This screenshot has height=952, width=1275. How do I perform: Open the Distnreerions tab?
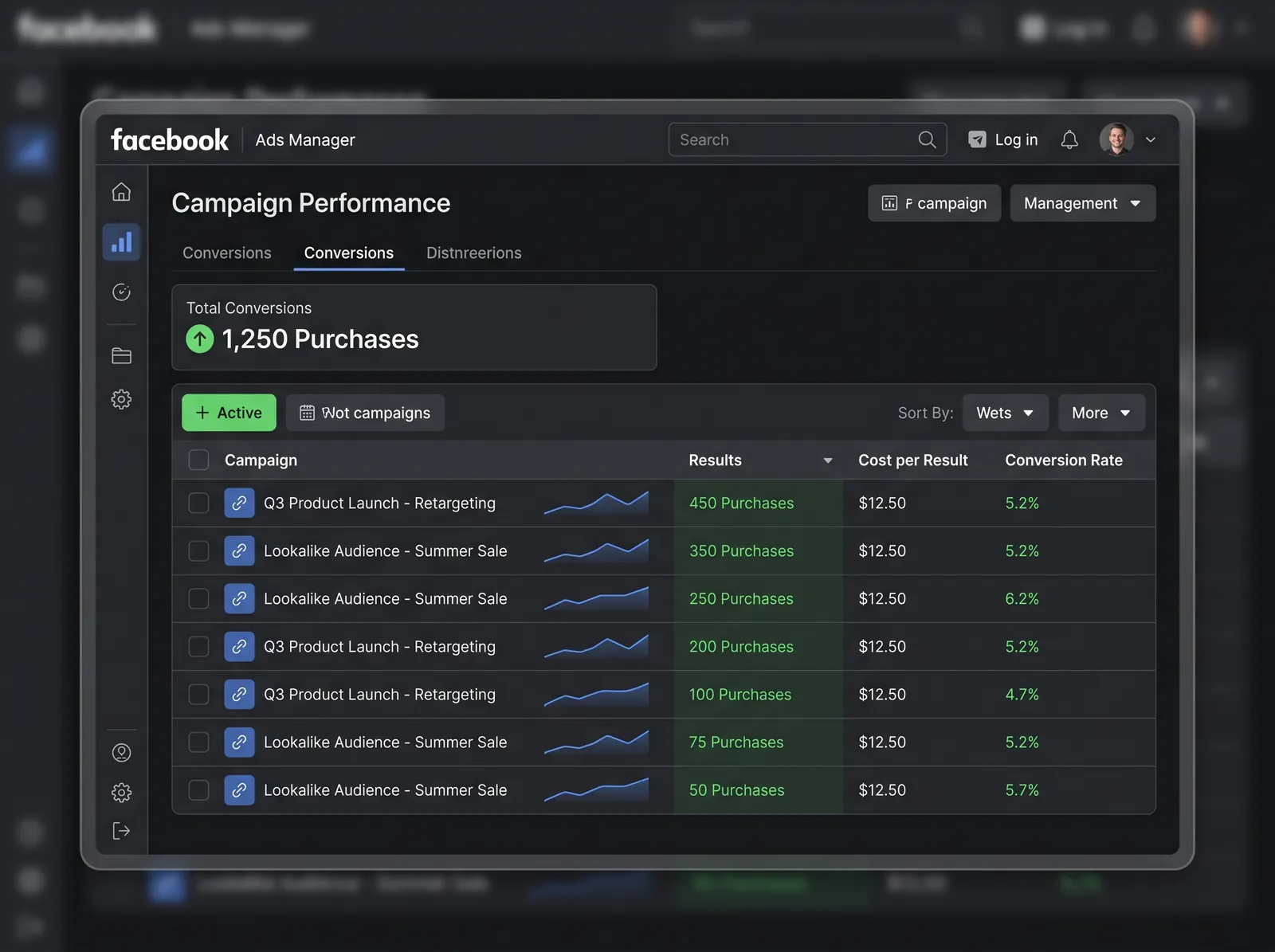tap(474, 253)
